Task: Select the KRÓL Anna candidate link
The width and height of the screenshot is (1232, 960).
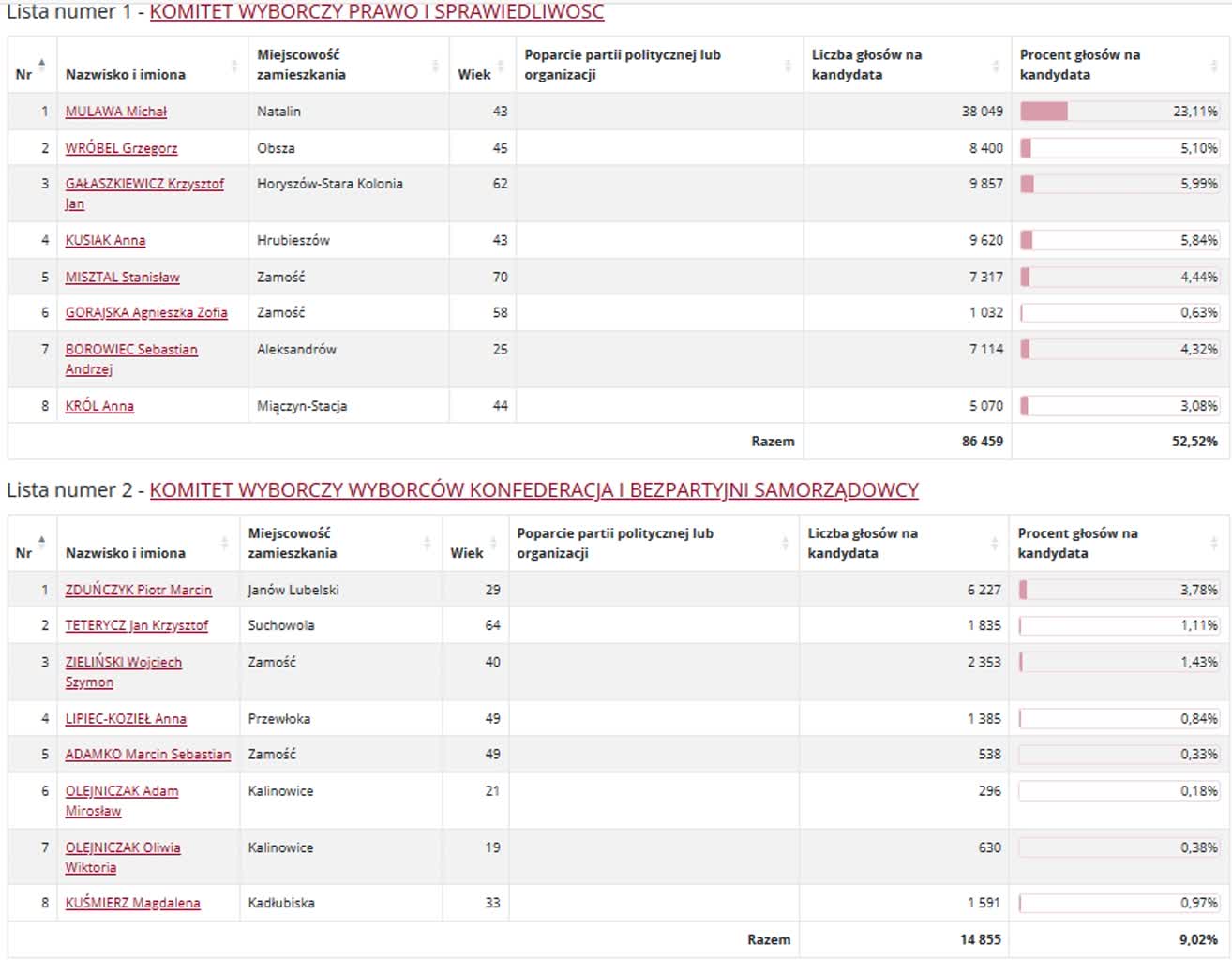Action: 99,407
